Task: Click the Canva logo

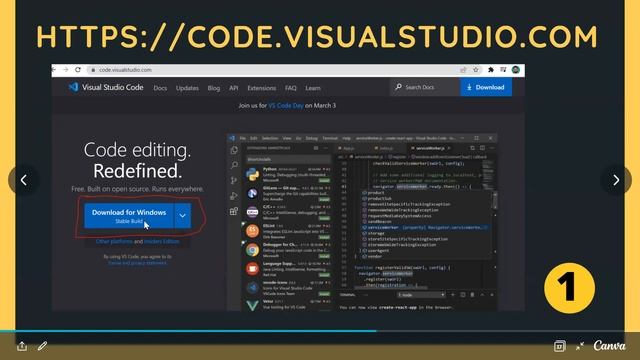Action: point(609,346)
